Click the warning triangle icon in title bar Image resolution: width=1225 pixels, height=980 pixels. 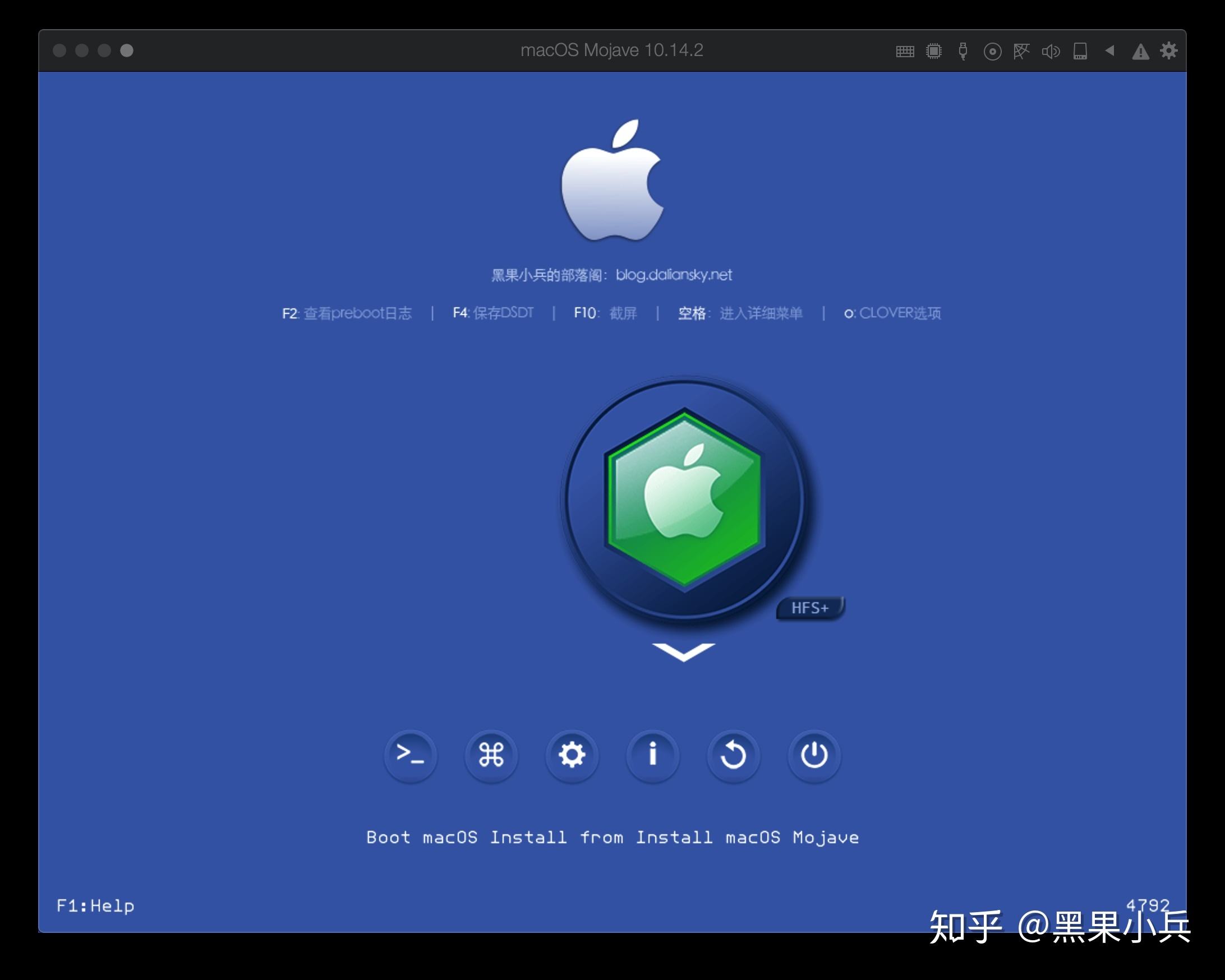point(1140,52)
